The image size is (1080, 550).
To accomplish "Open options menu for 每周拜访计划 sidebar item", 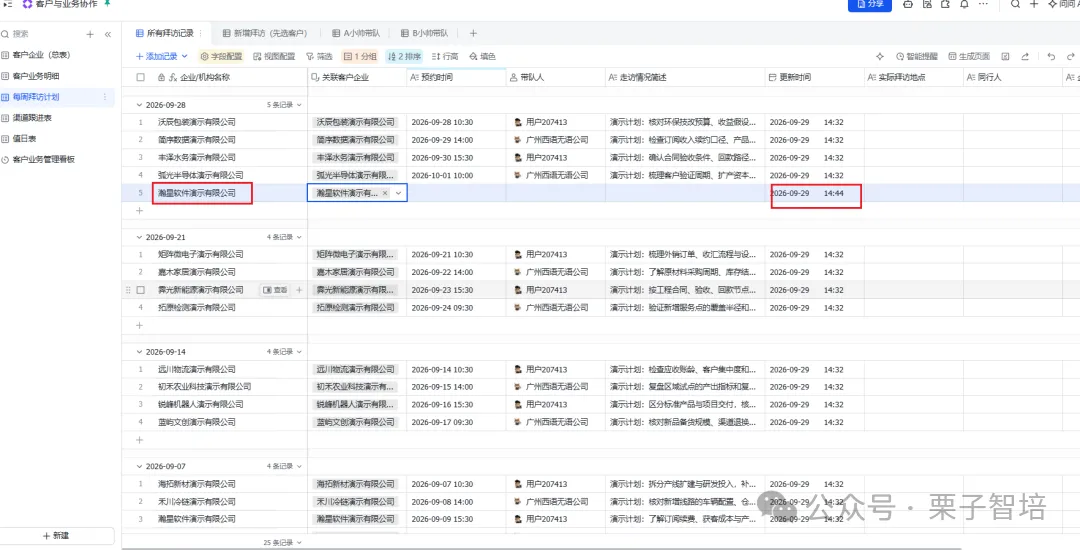I will (105, 97).
